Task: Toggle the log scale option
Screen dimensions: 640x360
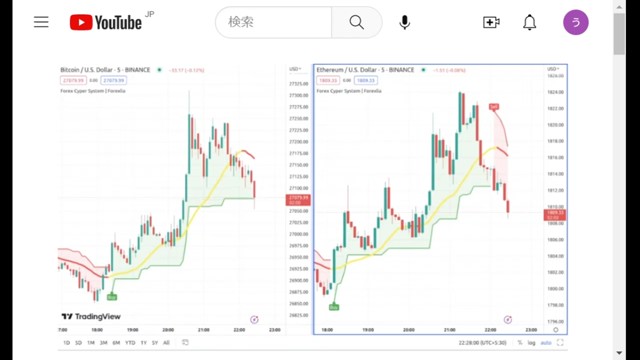Action: pyautogui.click(x=531, y=342)
